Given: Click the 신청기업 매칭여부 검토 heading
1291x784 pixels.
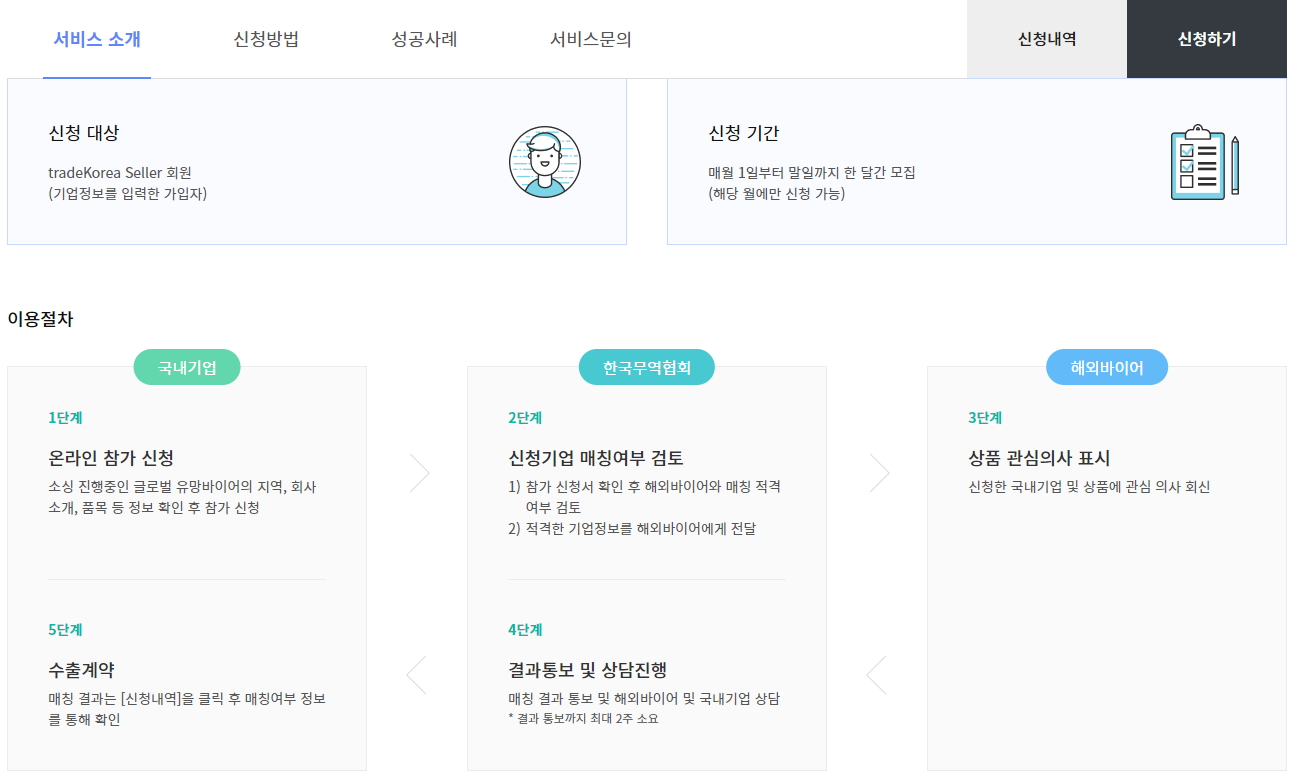Looking at the screenshot, I should (x=596, y=458).
